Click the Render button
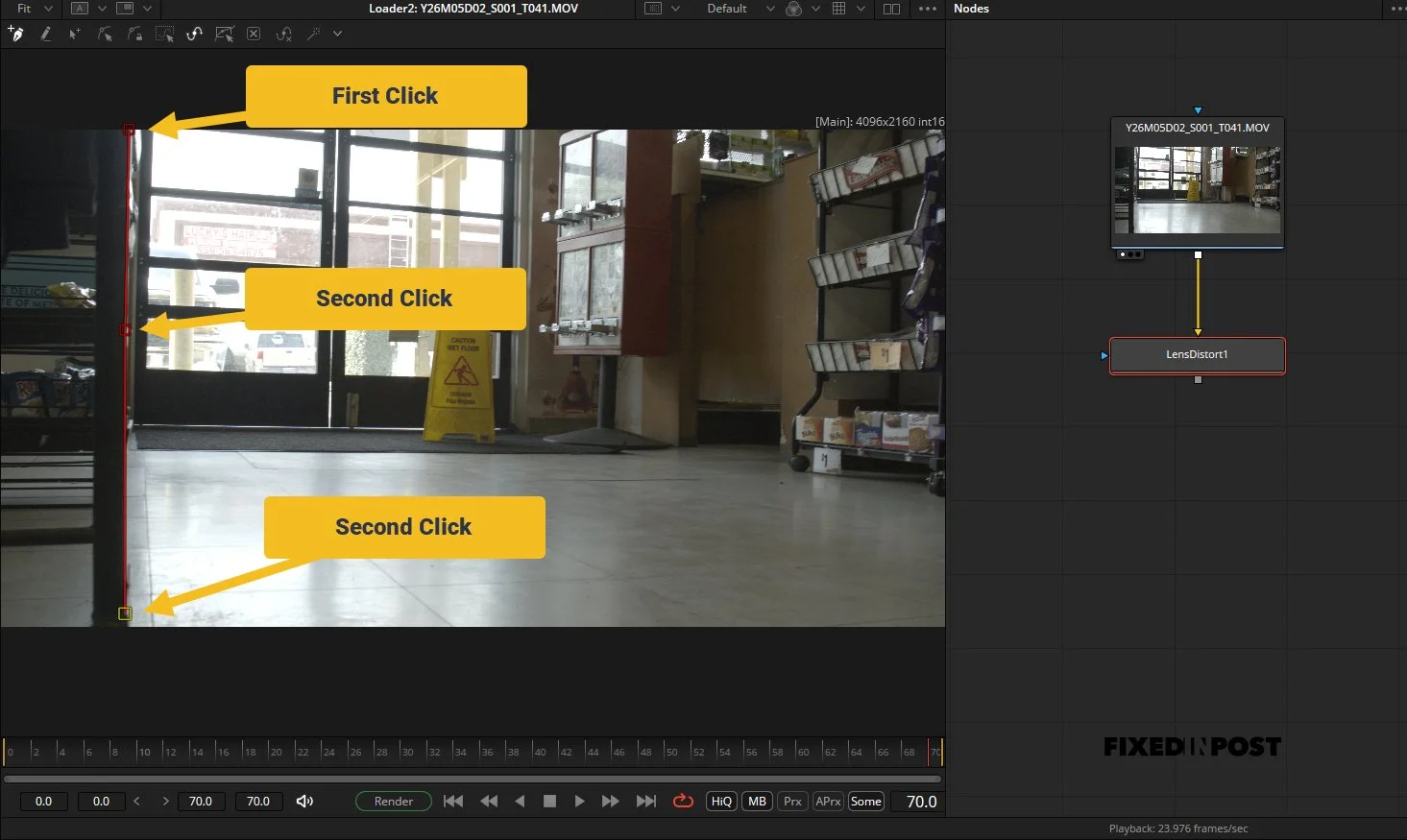The height and width of the screenshot is (840, 1407). 394,801
